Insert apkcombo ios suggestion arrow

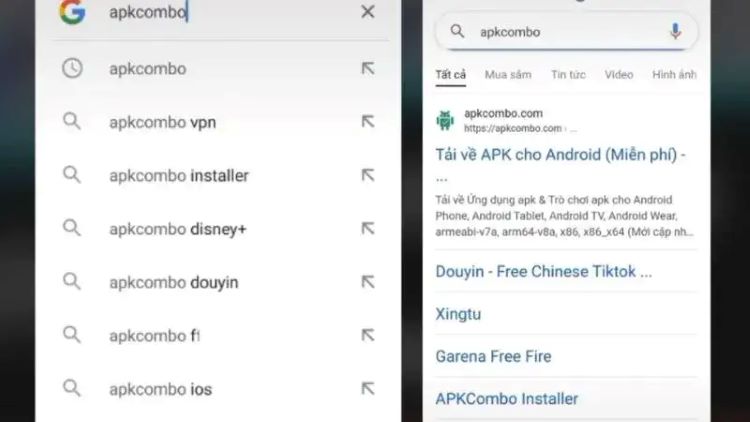[x=367, y=389]
